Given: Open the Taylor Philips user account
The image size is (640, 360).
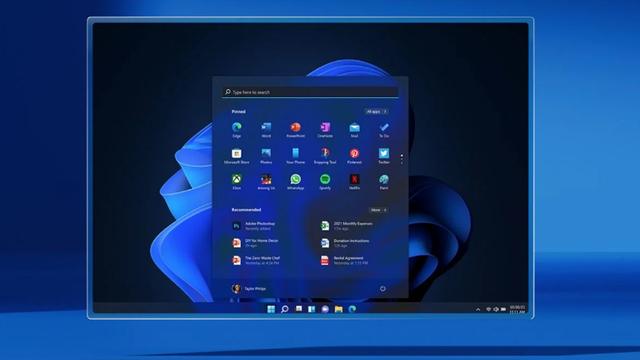Looking at the screenshot, I should (249, 289).
